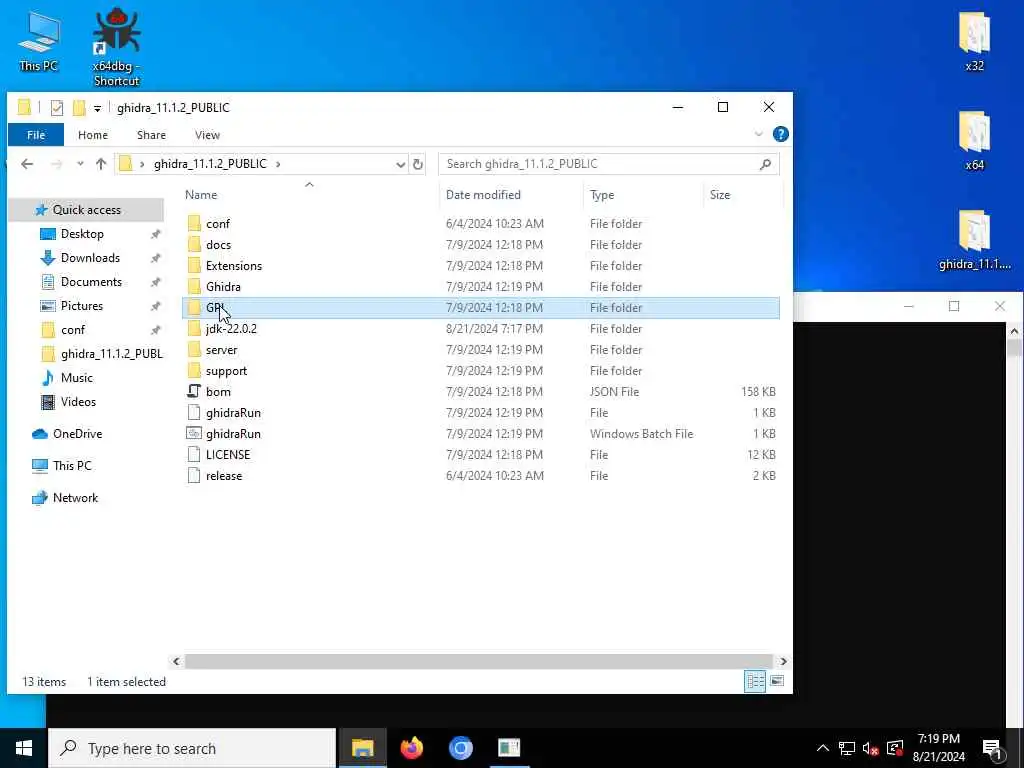Select the ghidraRun Windows Batch File
The height and width of the screenshot is (768, 1024).
point(481,434)
